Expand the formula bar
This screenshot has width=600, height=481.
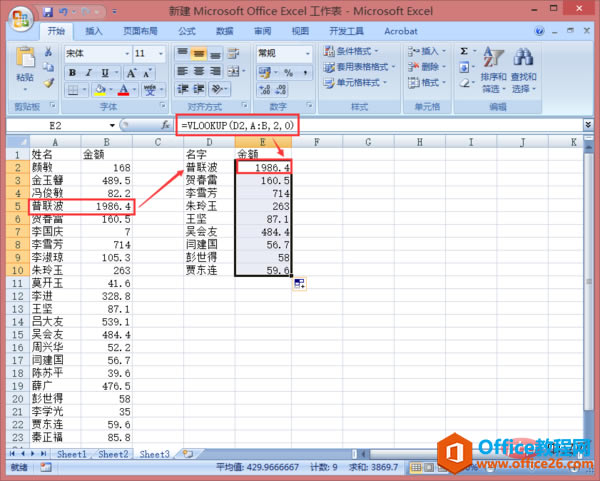pyautogui.click(x=588, y=125)
